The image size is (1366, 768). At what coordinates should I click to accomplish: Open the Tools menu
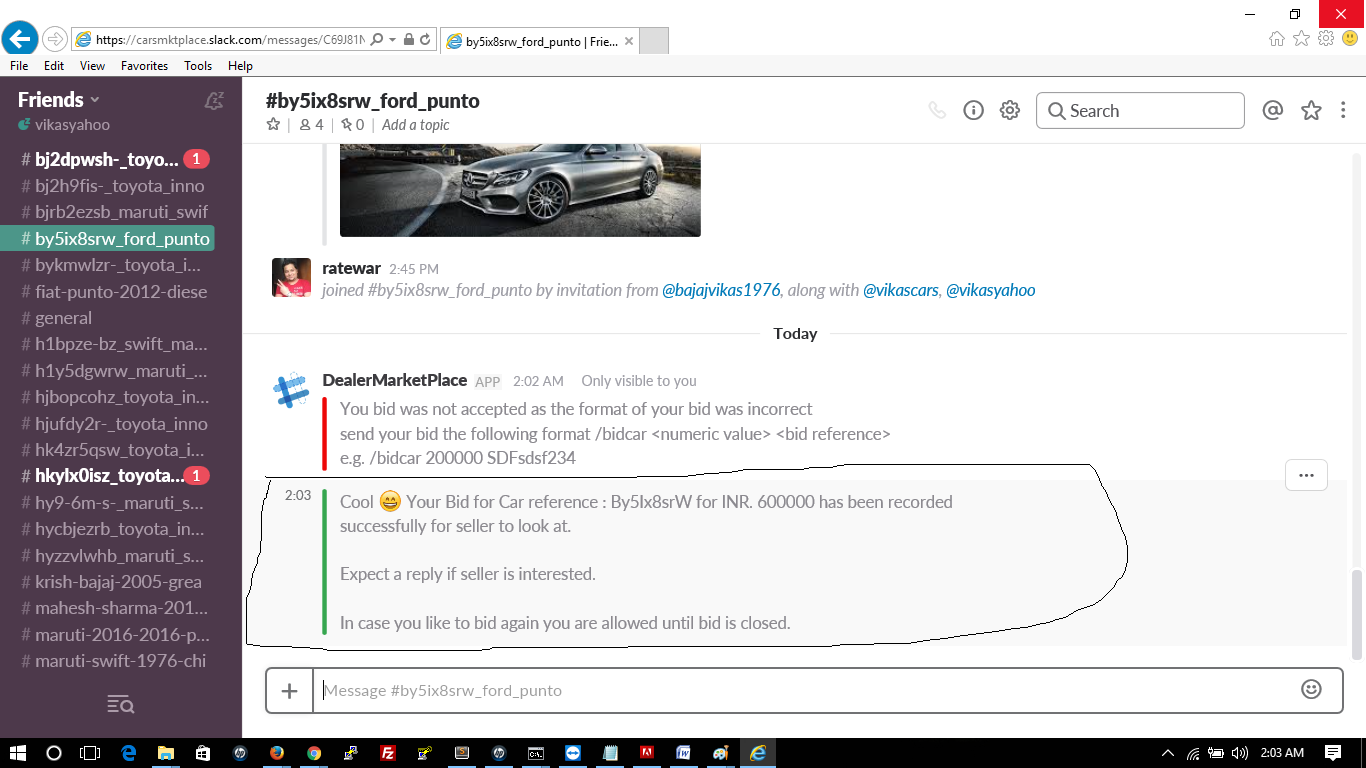pos(198,66)
